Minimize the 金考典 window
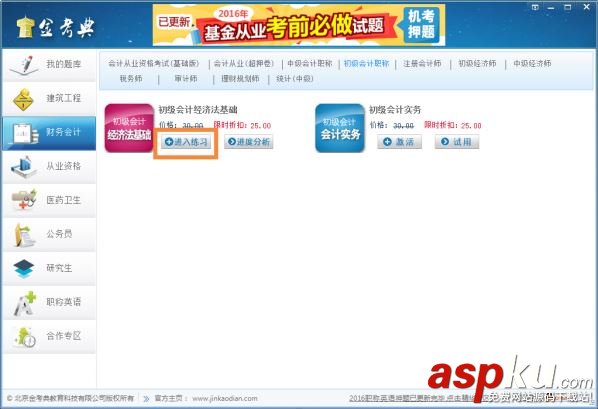The height and width of the screenshot is (409, 598). [x=551, y=7]
